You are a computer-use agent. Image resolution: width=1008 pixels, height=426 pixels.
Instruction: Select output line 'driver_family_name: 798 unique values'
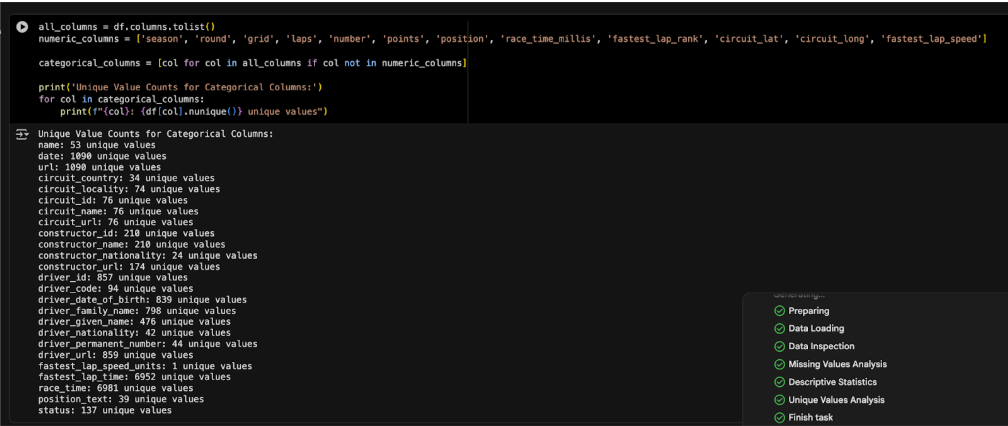pos(137,311)
